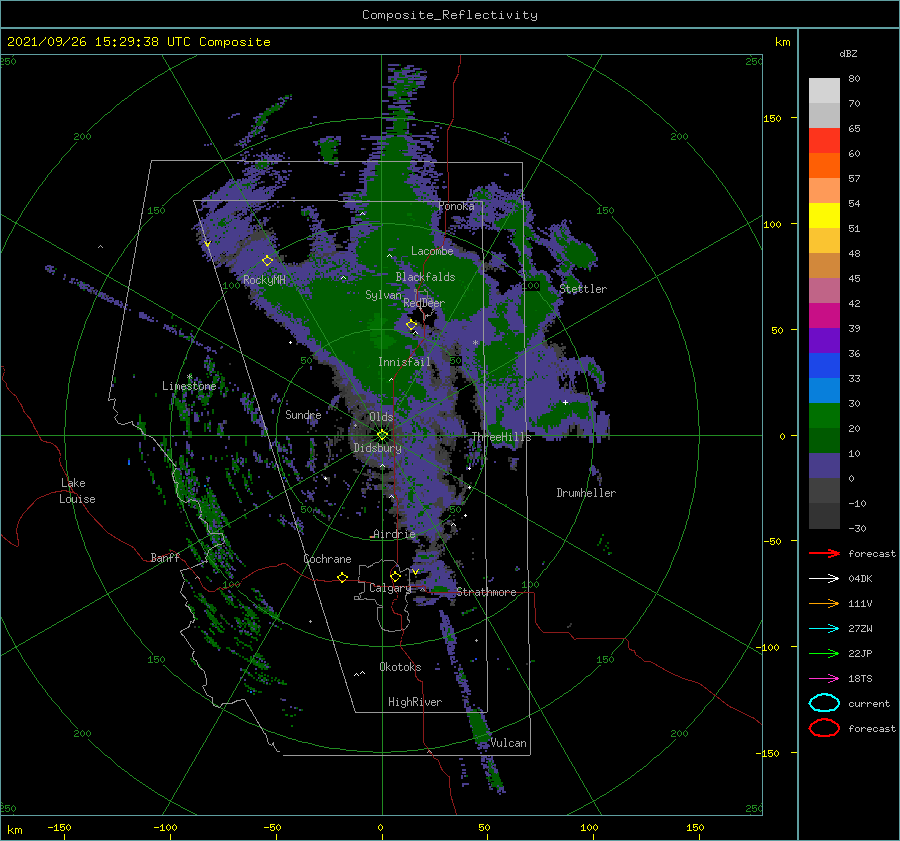Click the dBZ legend heading
Viewport: 900px width, 841px height.
[x=848, y=53]
